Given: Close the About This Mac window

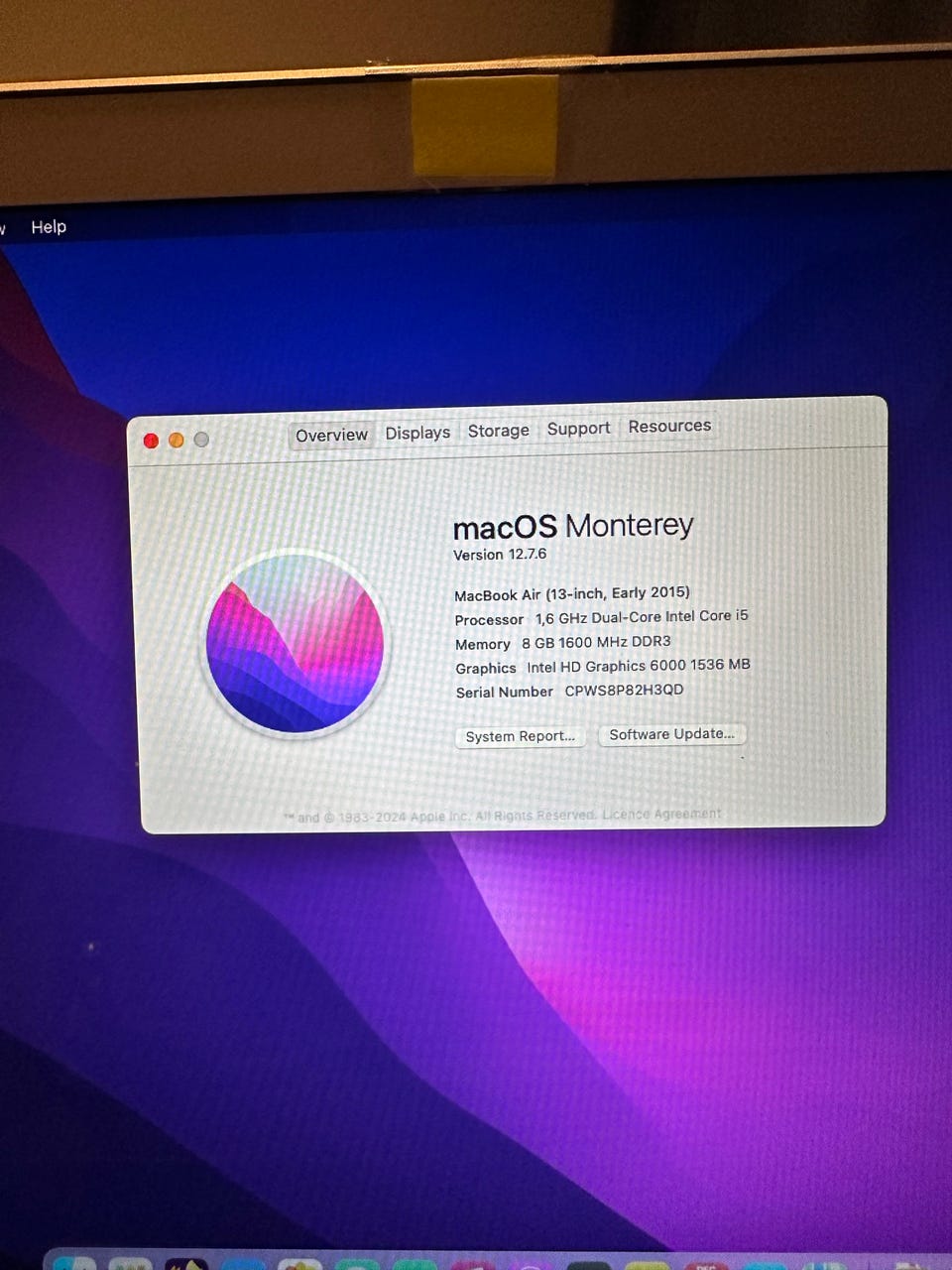Looking at the screenshot, I should click(151, 441).
